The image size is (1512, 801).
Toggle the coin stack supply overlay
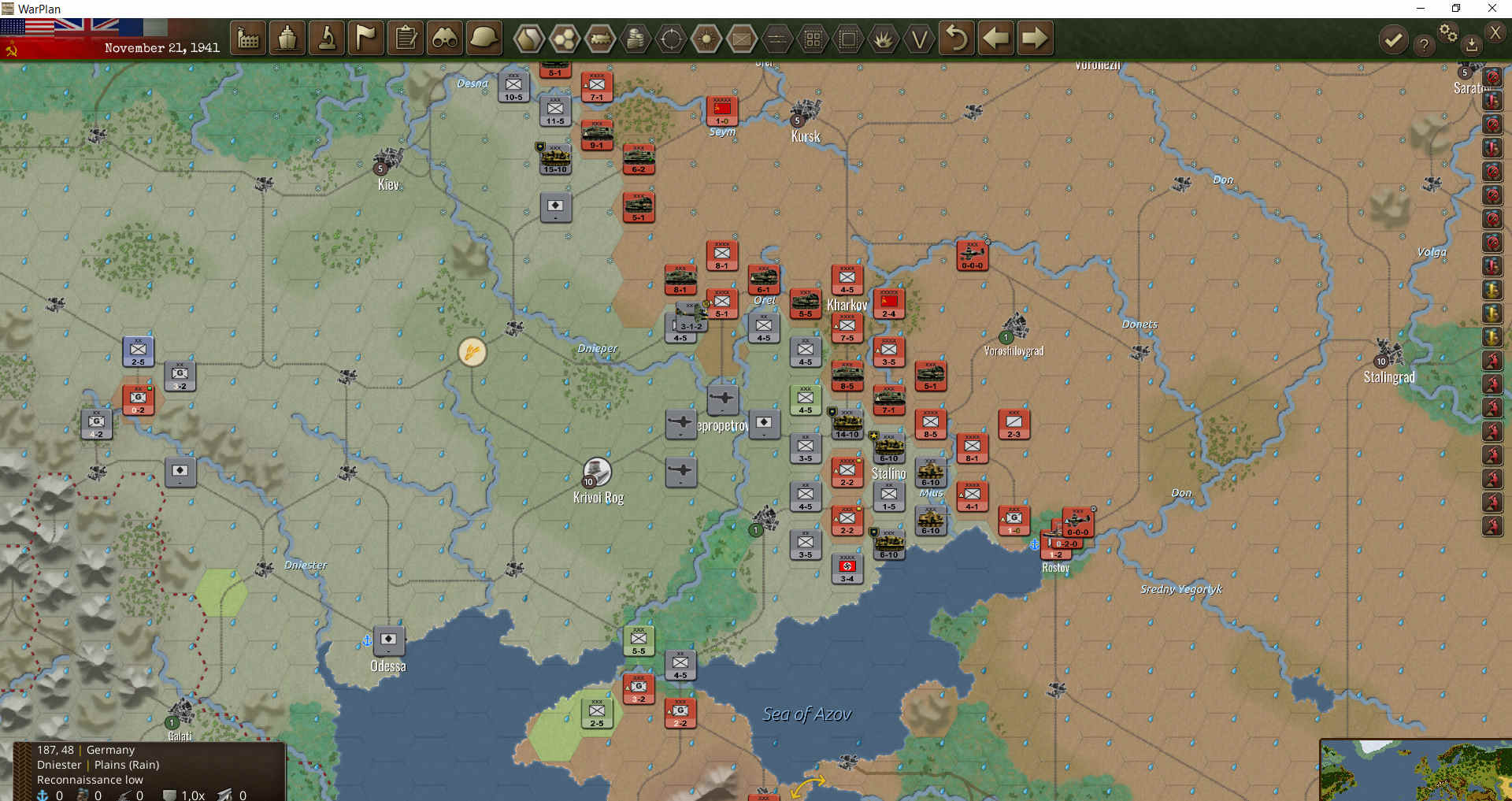click(636, 39)
